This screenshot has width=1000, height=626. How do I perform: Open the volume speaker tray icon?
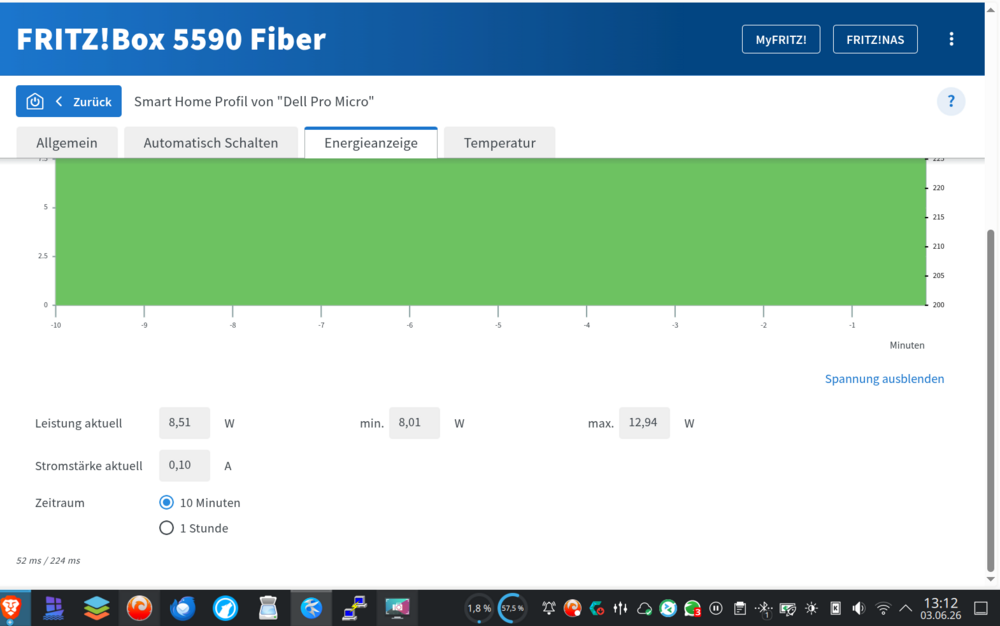[859, 608]
